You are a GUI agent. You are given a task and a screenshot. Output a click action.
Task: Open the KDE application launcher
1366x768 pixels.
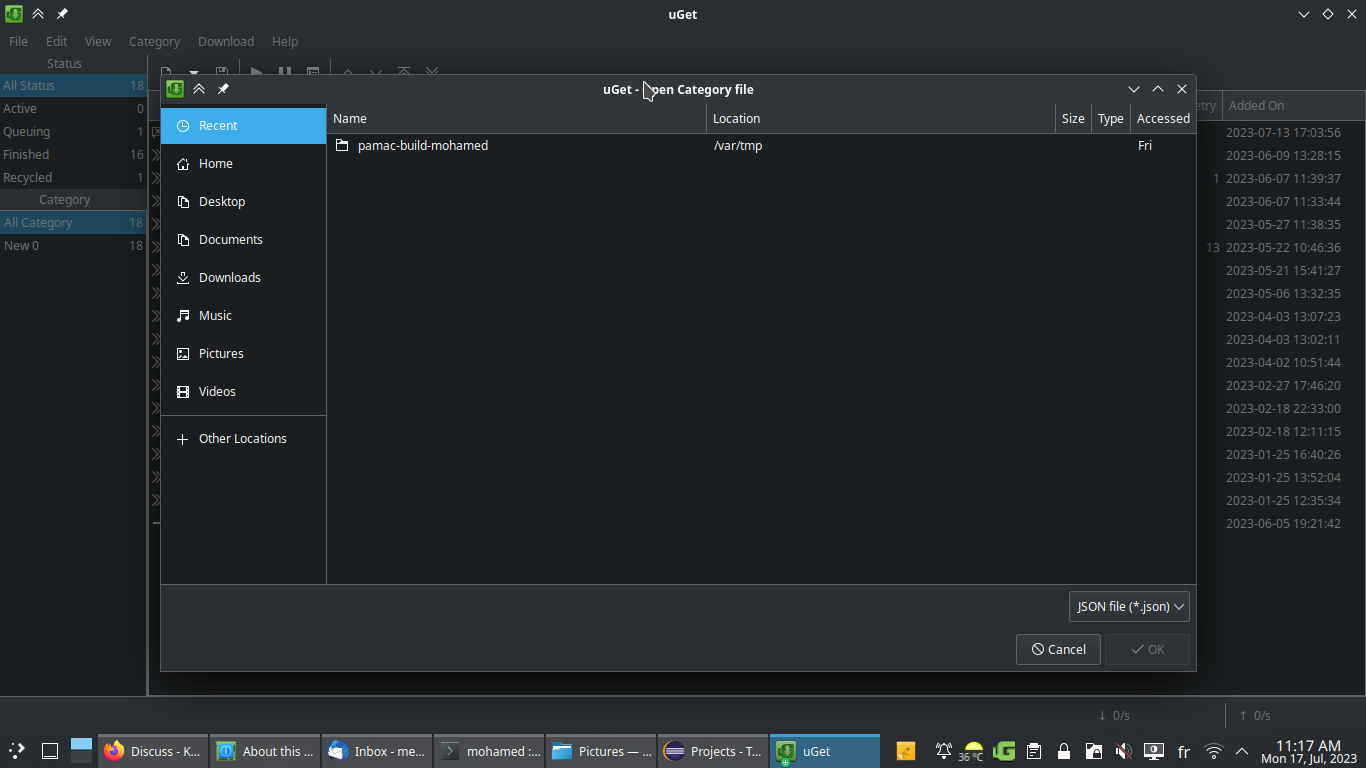pyautogui.click(x=17, y=751)
